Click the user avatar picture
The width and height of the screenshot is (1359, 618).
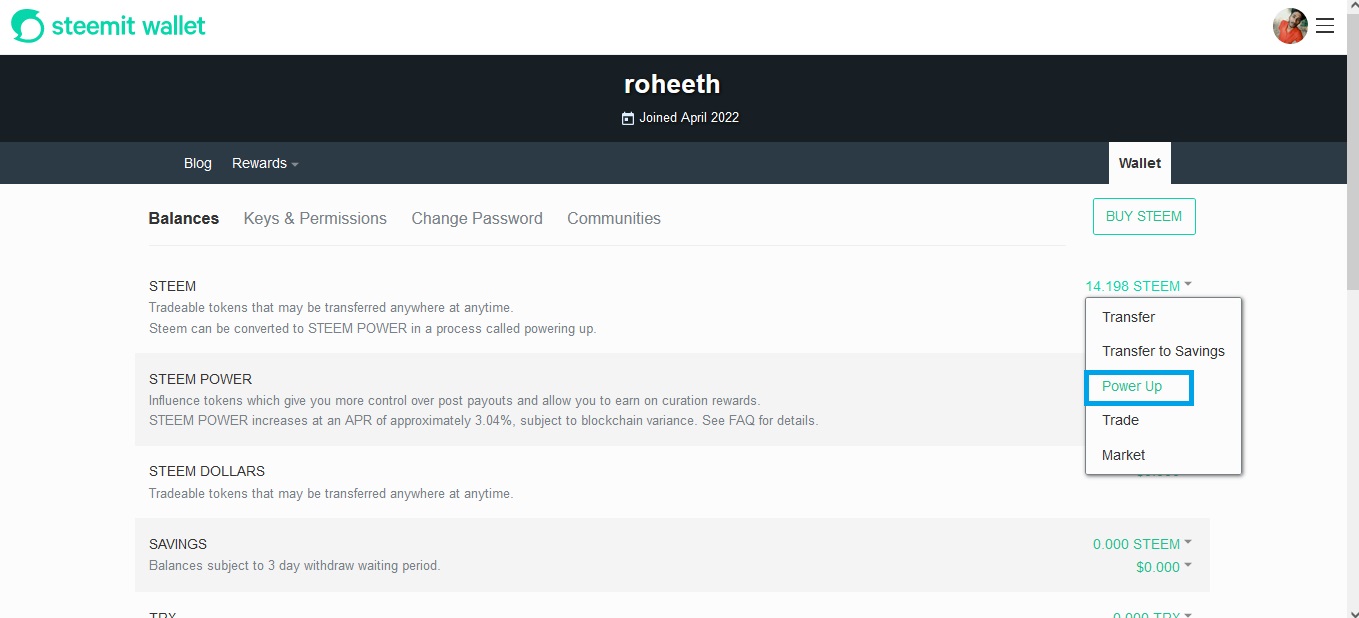click(x=1290, y=26)
